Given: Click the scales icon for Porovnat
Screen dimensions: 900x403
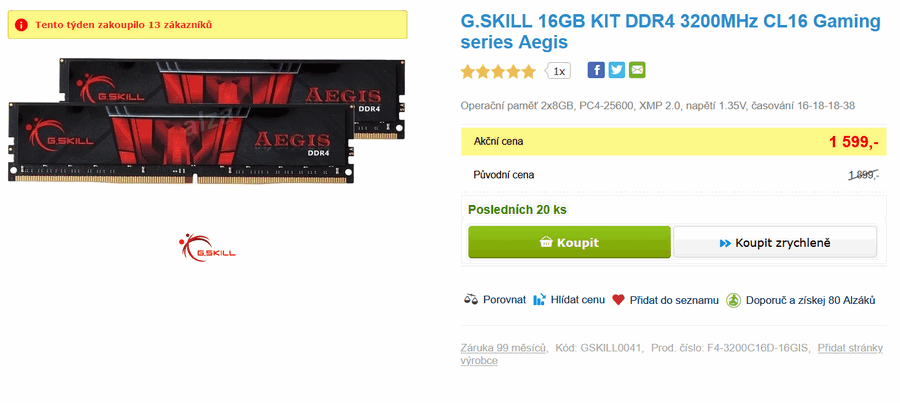Looking at the screenshot, I should (471, 300).
